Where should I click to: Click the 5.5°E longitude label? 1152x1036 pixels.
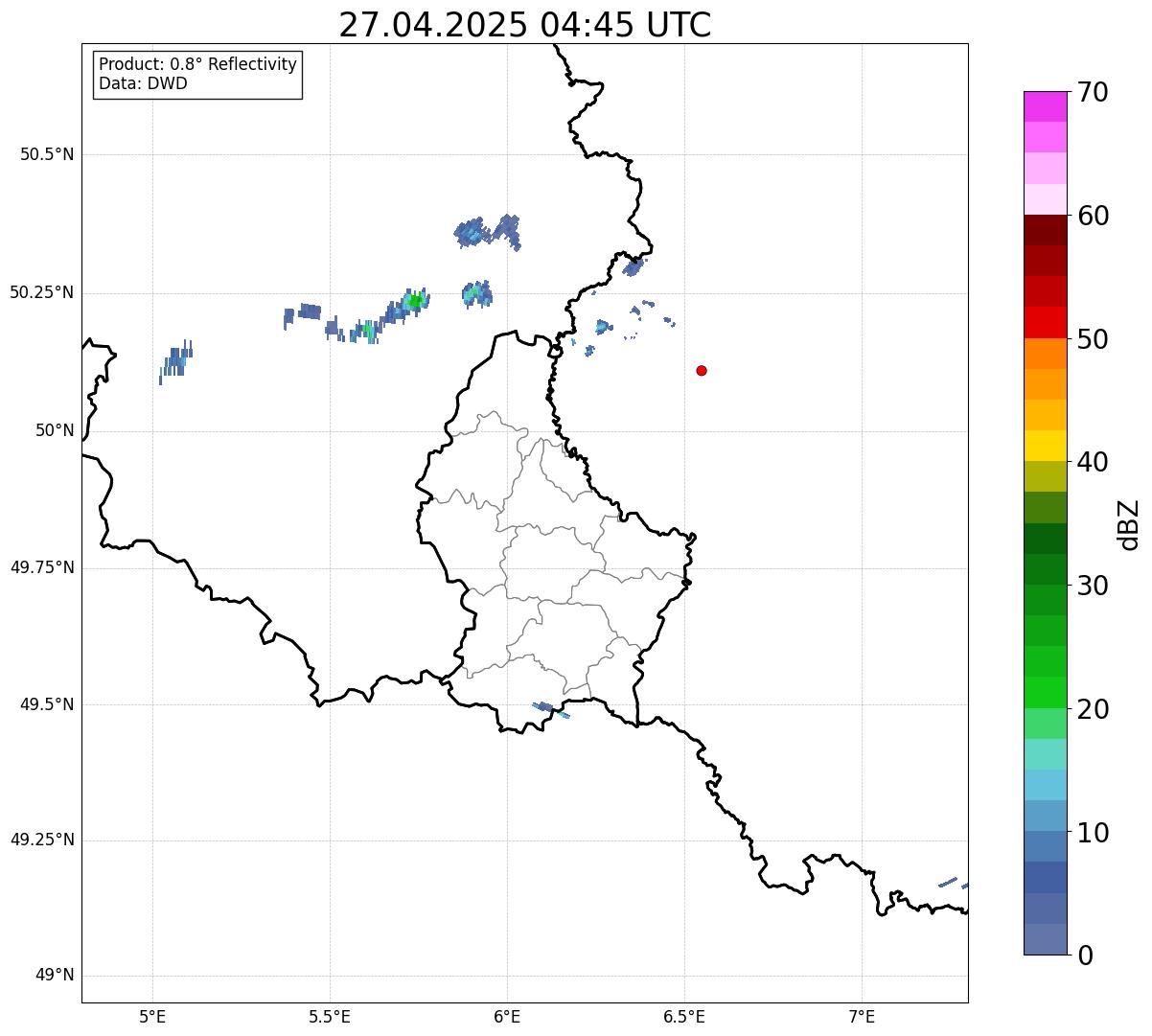click(330, 1016)
